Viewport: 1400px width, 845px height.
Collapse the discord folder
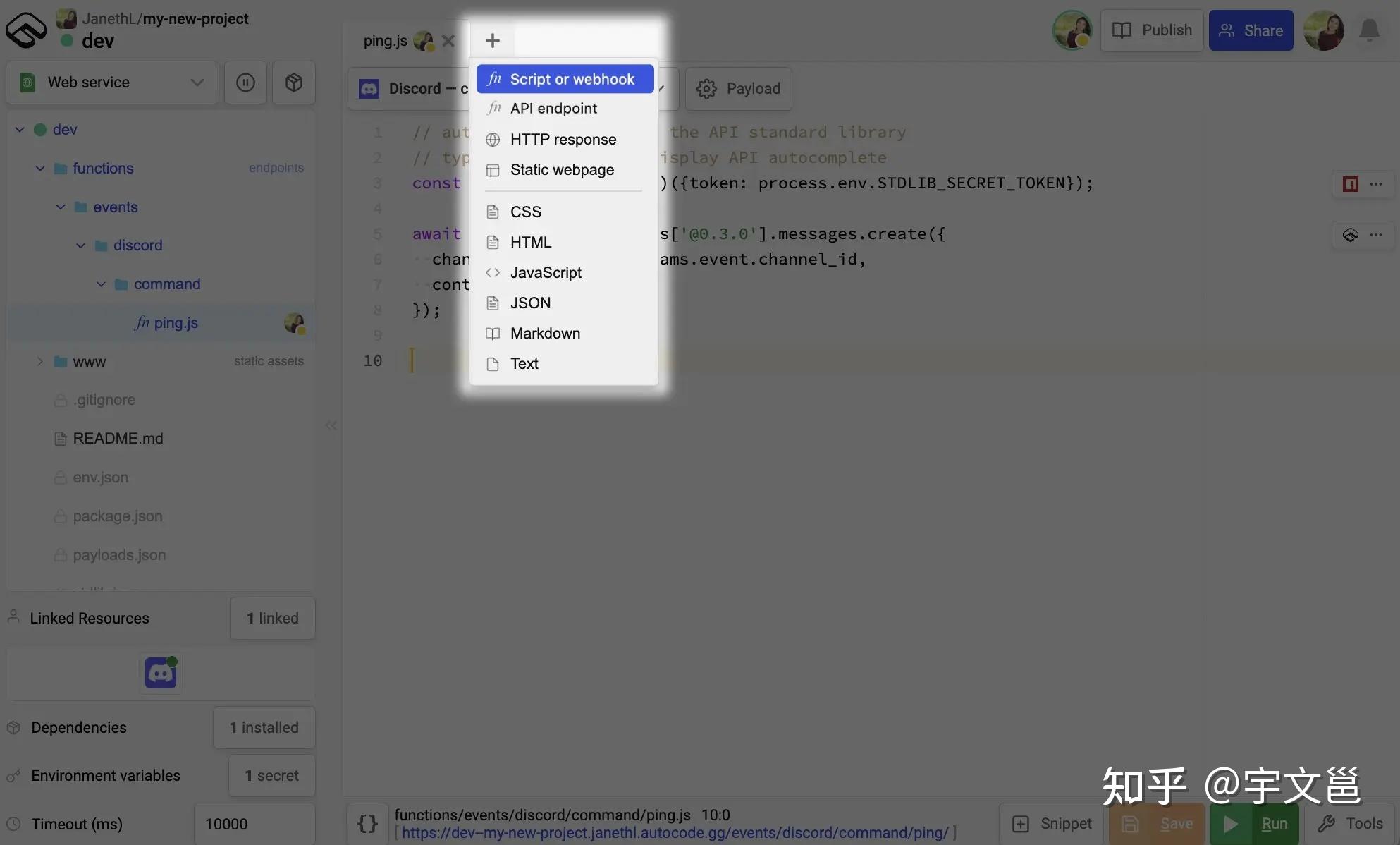81,245
